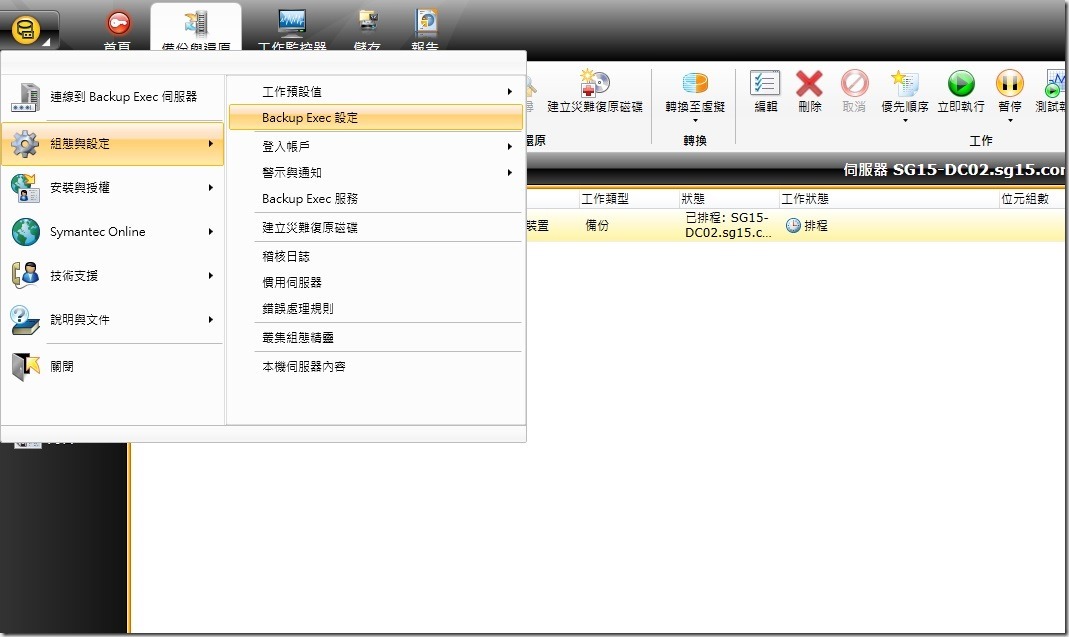Open the 優先順序 dropdown arrow

coord(905,121)
